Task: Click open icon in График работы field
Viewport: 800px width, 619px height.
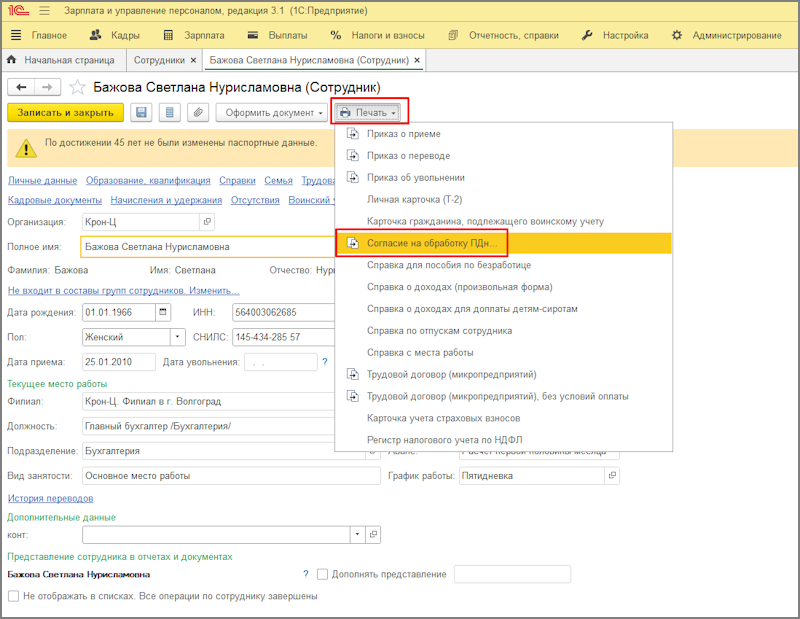Action: tap(611, 476)
